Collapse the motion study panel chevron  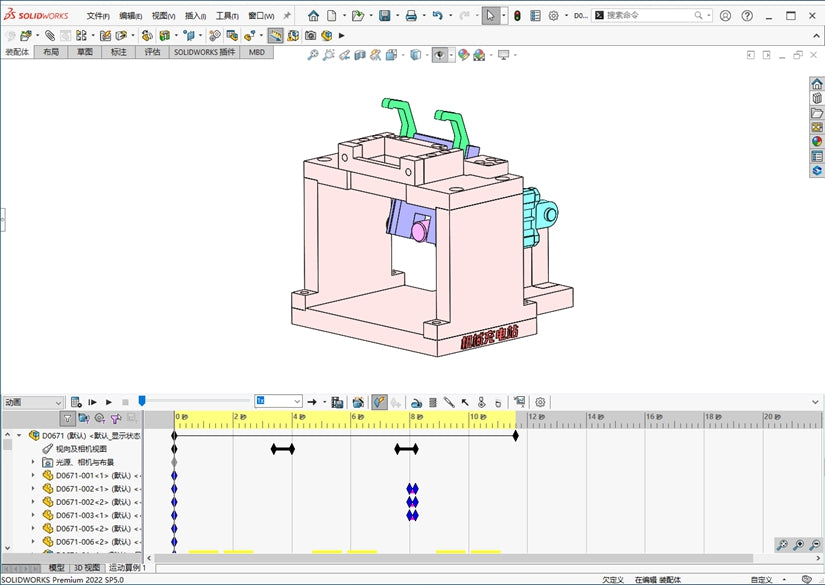pos(815,402)
